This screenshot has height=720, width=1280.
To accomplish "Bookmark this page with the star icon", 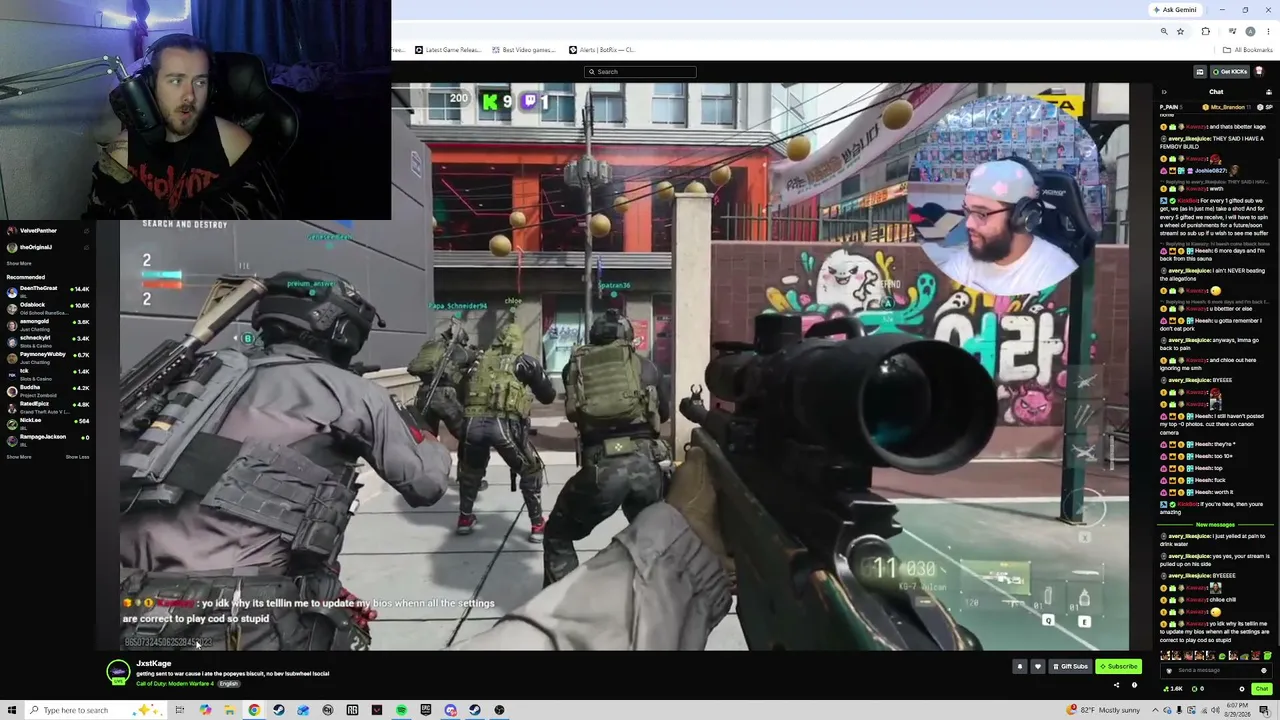I will [1180, 31].
